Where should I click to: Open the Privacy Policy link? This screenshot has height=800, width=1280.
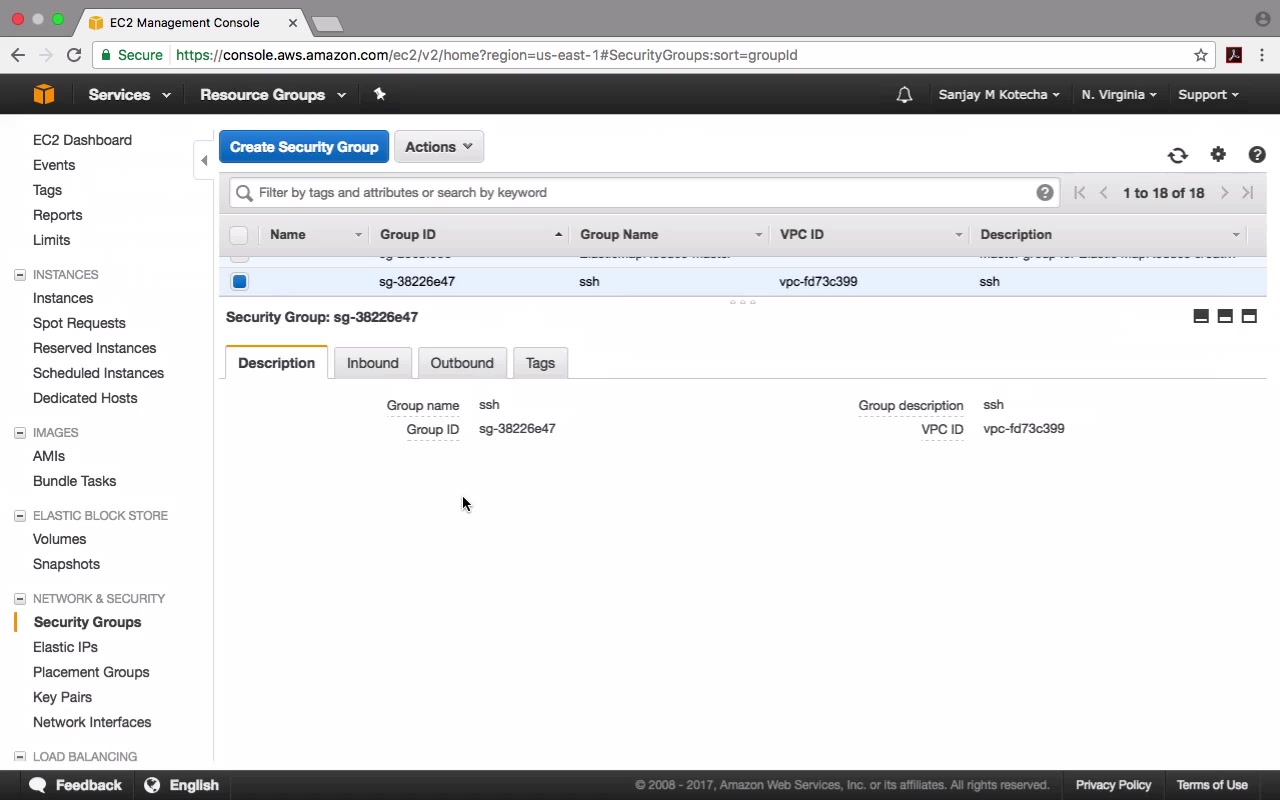coord(1113,785)
